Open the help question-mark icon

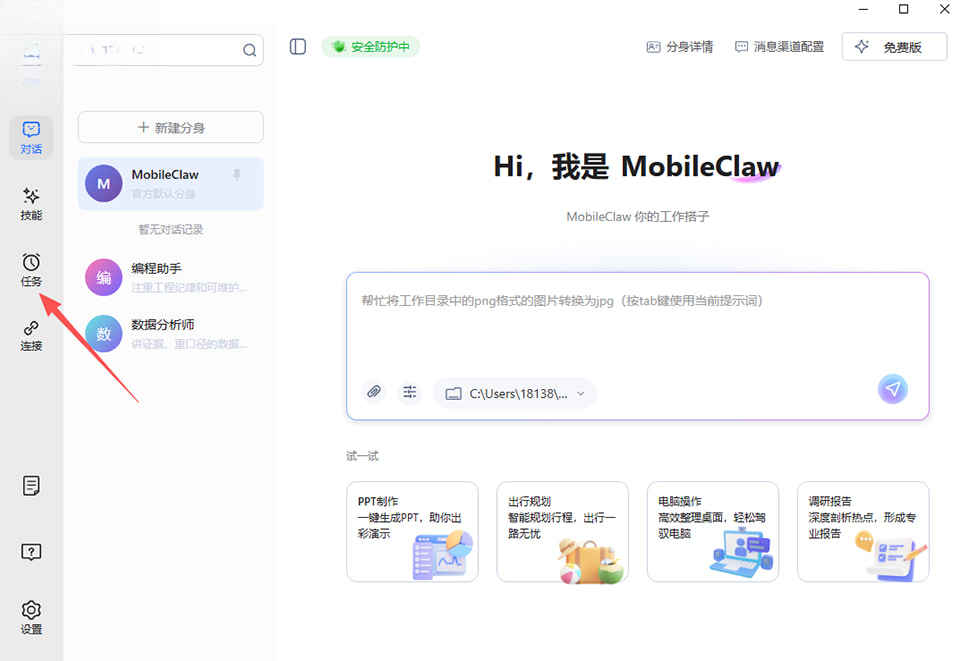pyautogui.click(x=31, y=552)
